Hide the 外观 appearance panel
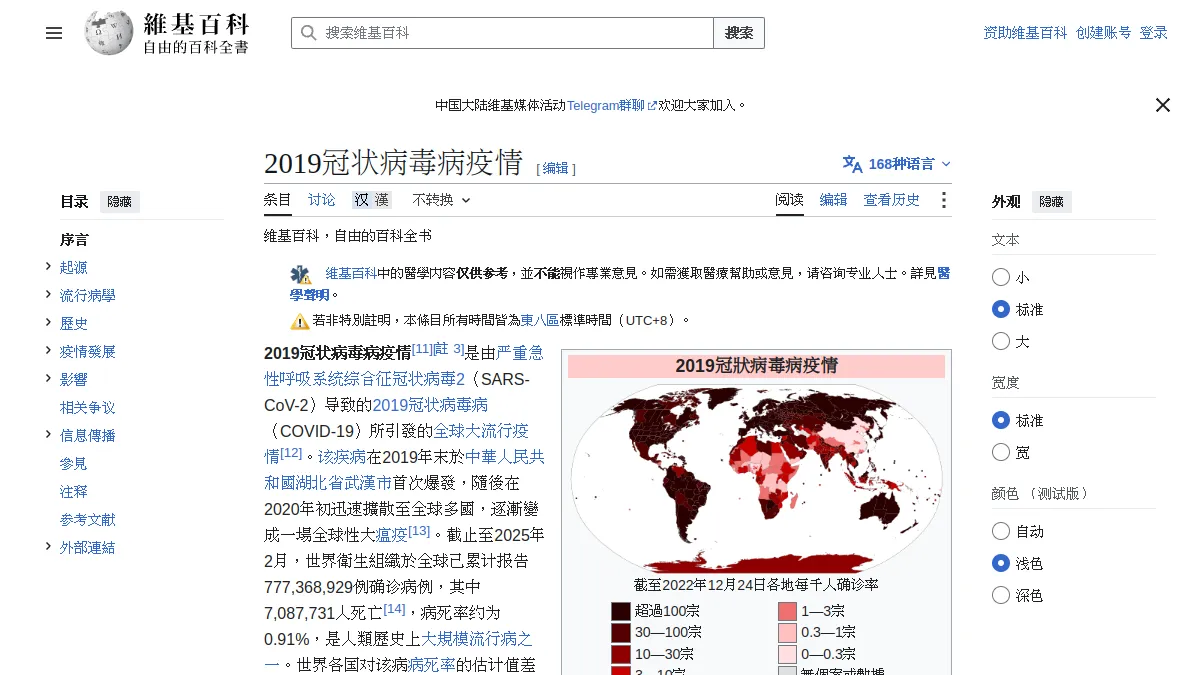 click(x=1052, y=202)
